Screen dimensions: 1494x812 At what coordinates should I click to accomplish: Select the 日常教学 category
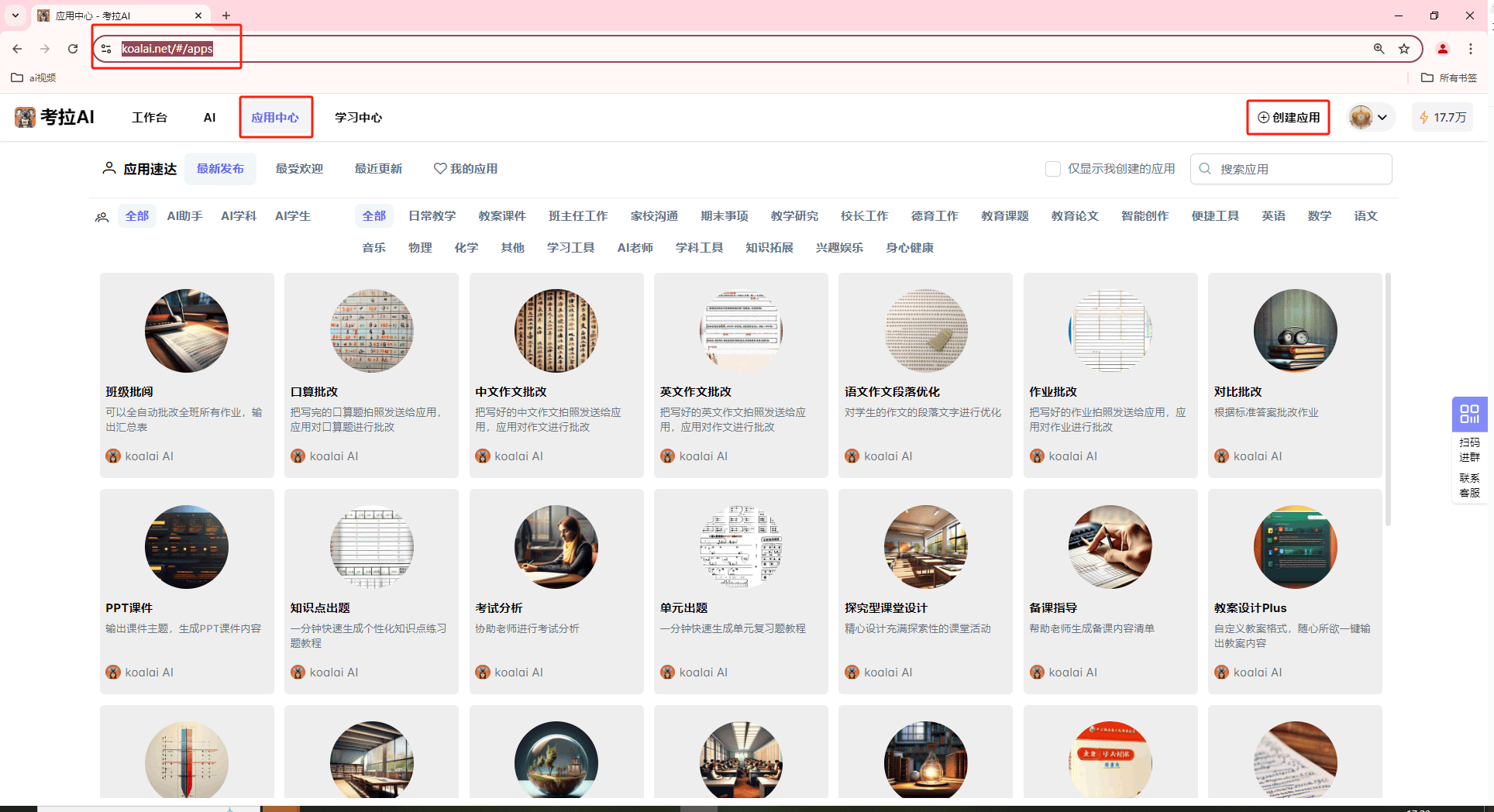pyautogui.click(x=432, y=215)
